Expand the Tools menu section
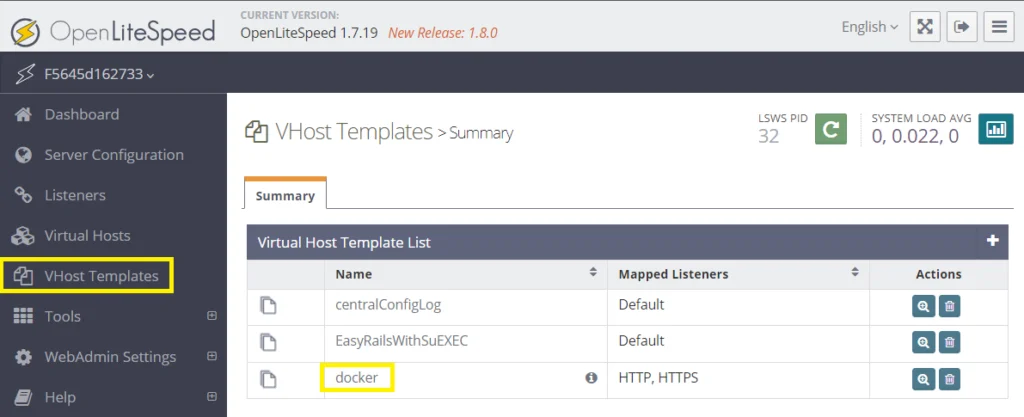The width and height of the screenshot is (1024, 417). click(x=211, y=316)
